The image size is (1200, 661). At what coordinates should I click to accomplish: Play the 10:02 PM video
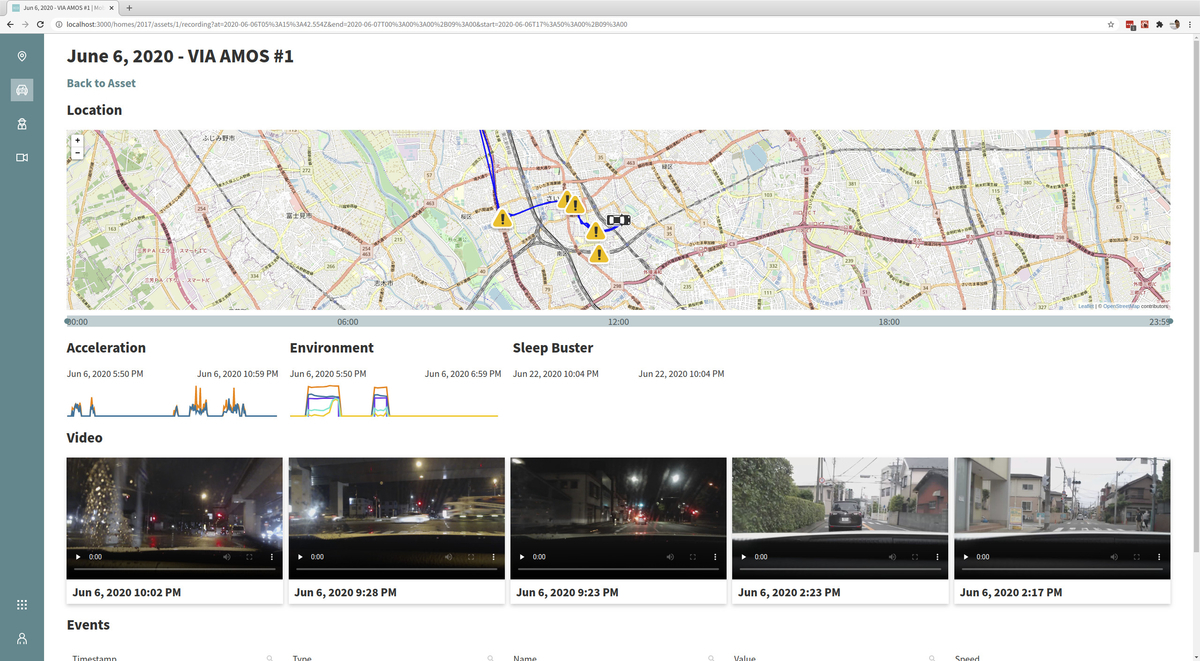pyautogui.click(x=79, y=556)
